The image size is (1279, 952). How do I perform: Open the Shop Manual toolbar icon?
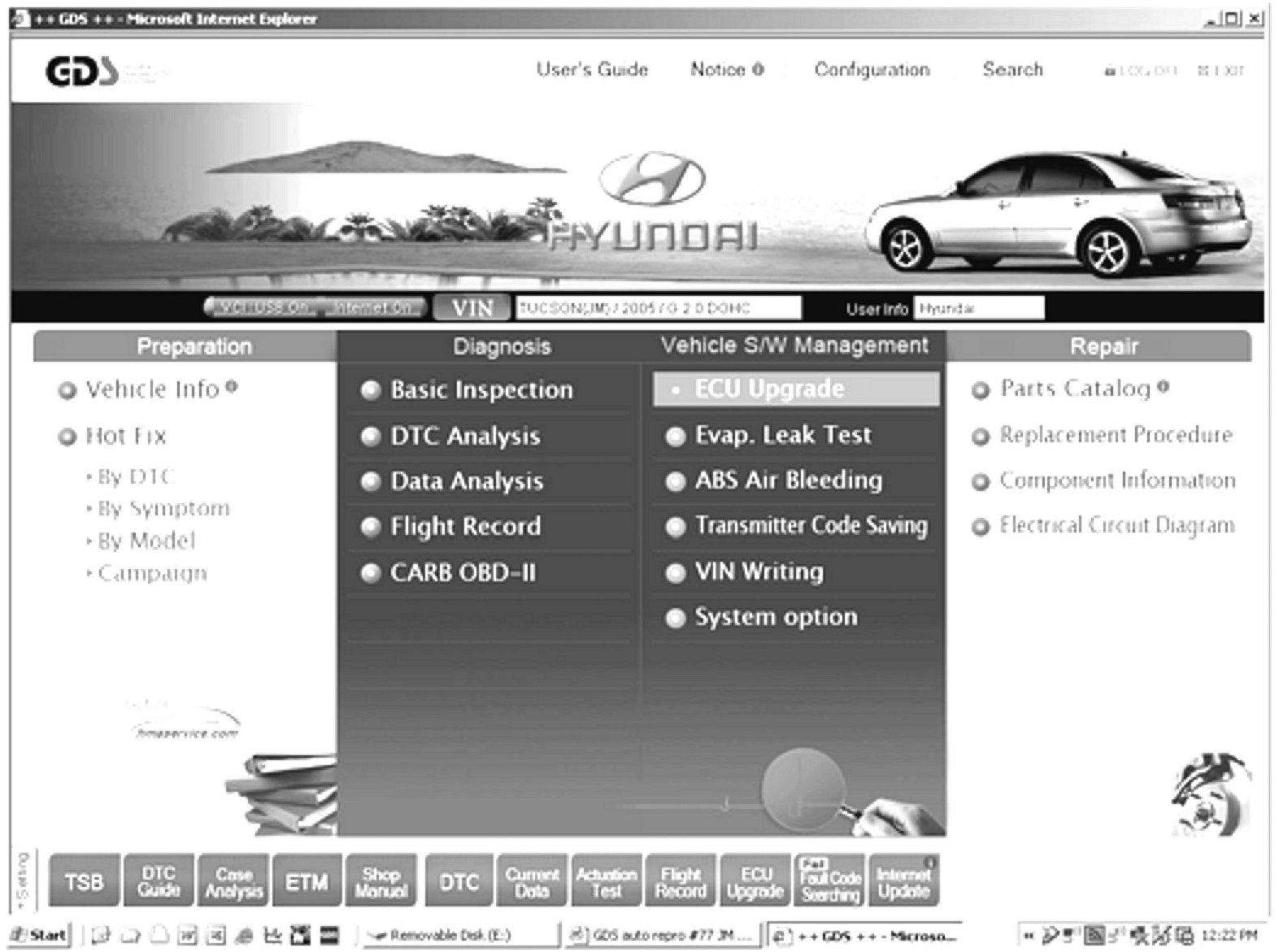[381, 881]
